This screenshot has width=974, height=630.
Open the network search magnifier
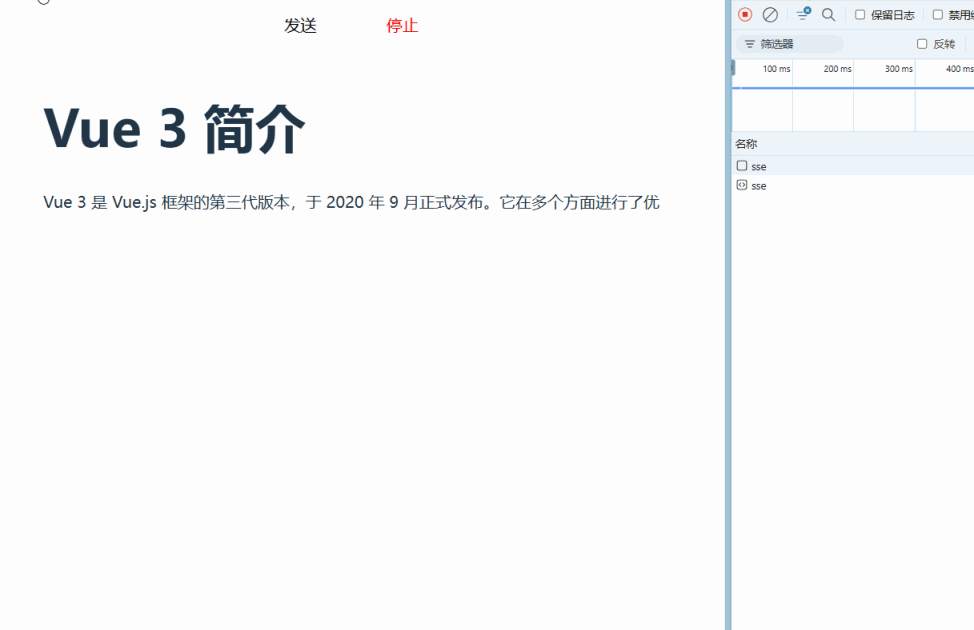tap(828, 14)
